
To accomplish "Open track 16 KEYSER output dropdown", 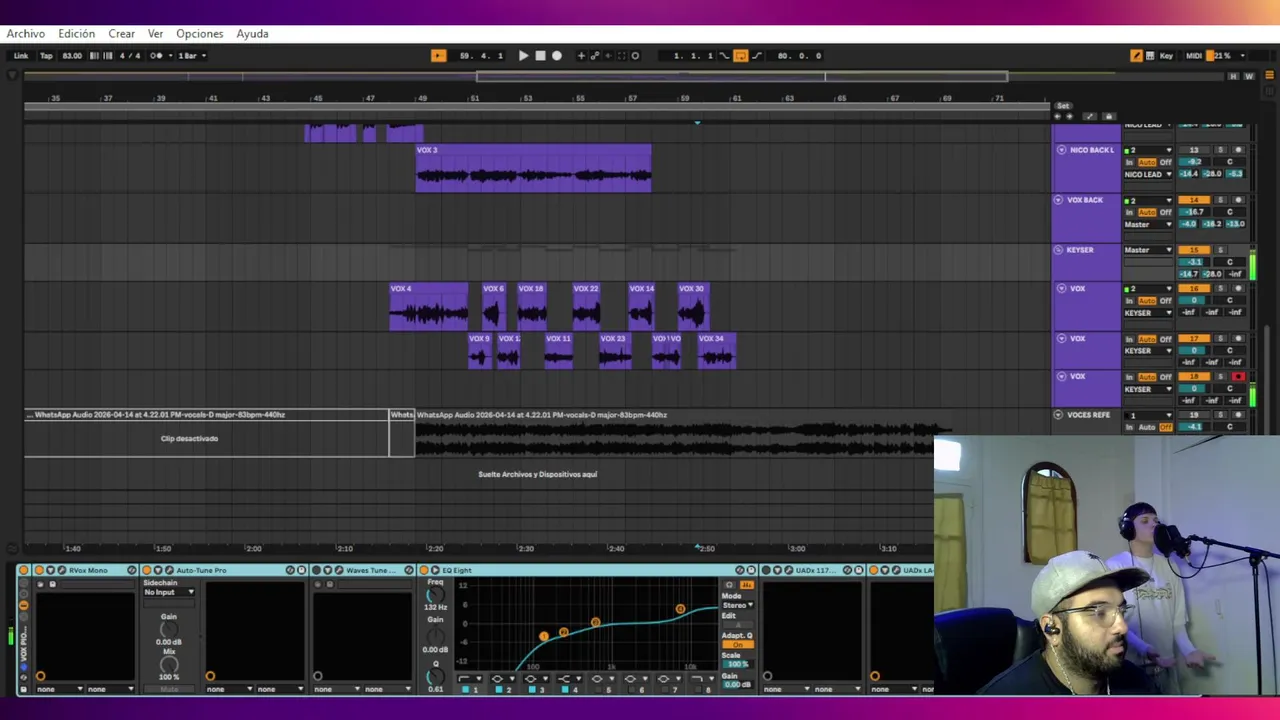I will (x=1148, y=313).
